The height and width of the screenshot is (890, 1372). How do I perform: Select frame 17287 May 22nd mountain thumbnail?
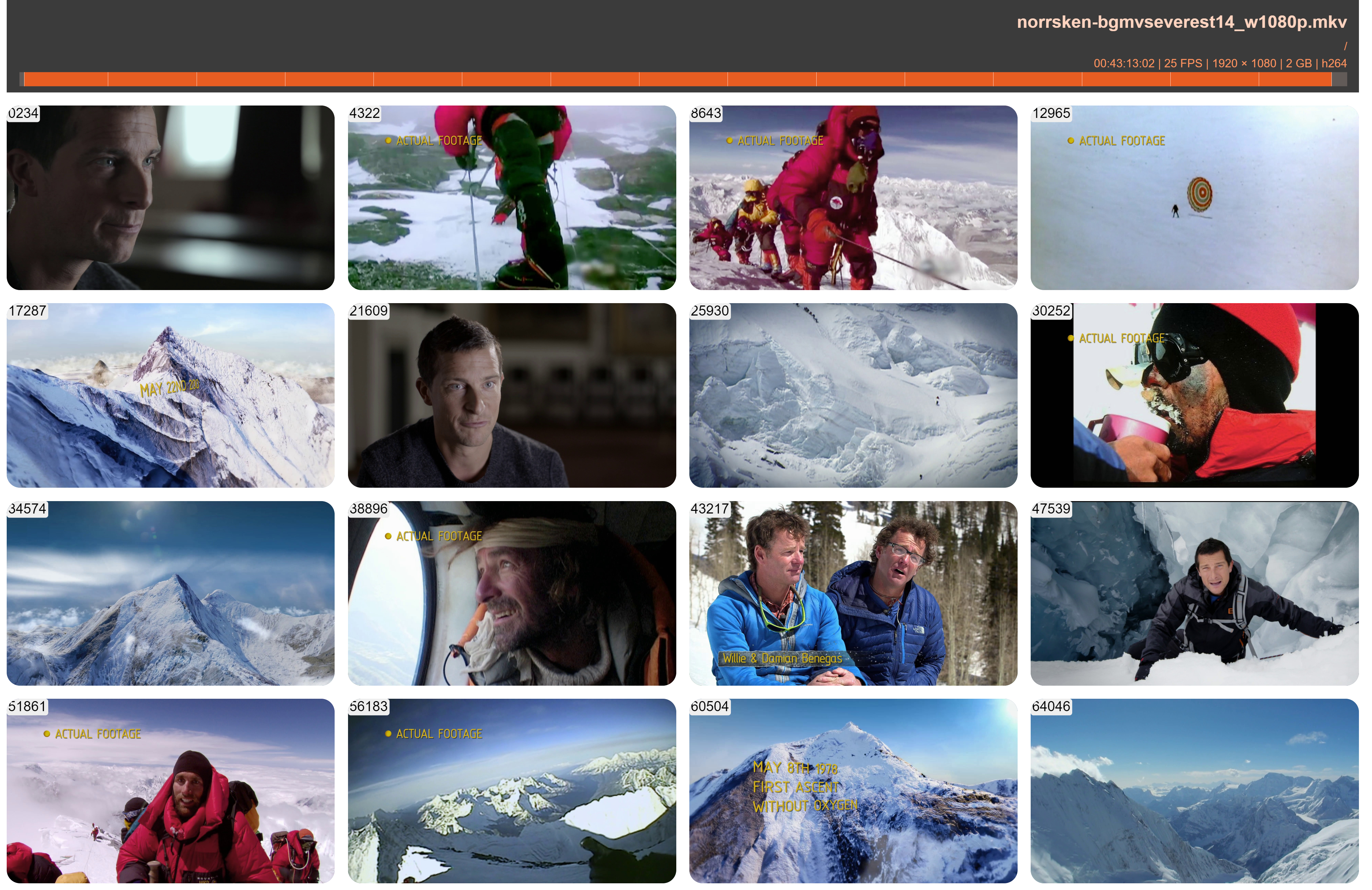(x=170, y=396)
